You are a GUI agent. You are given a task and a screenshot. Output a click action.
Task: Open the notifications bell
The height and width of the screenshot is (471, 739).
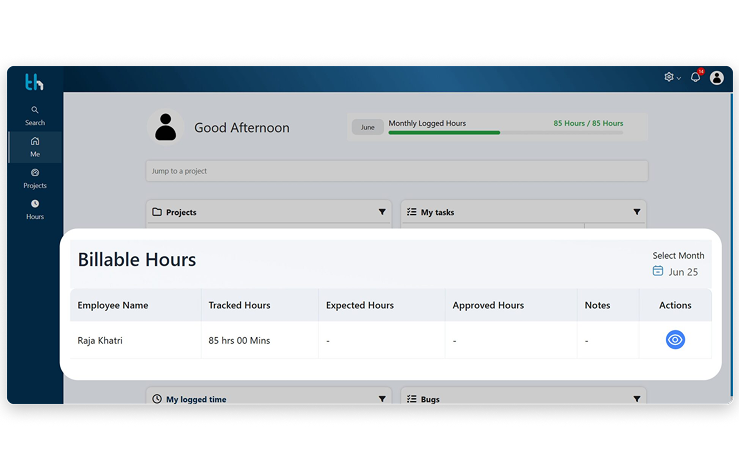tap(696, 77)
